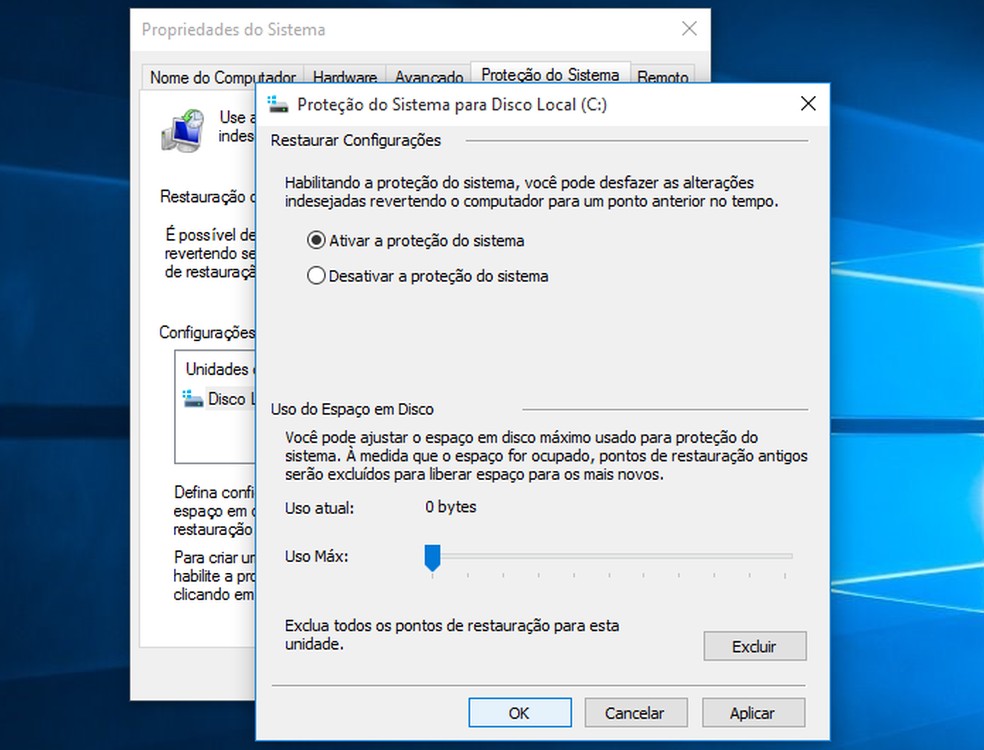Viewport: 984px width, 750px height.
Task: Confirm with the OK button
Action: (x=520, y=712)
